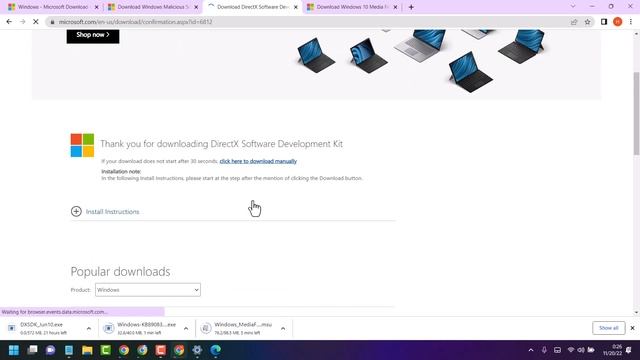Click the Microsoft logo beside thank you message

point(82,145)
